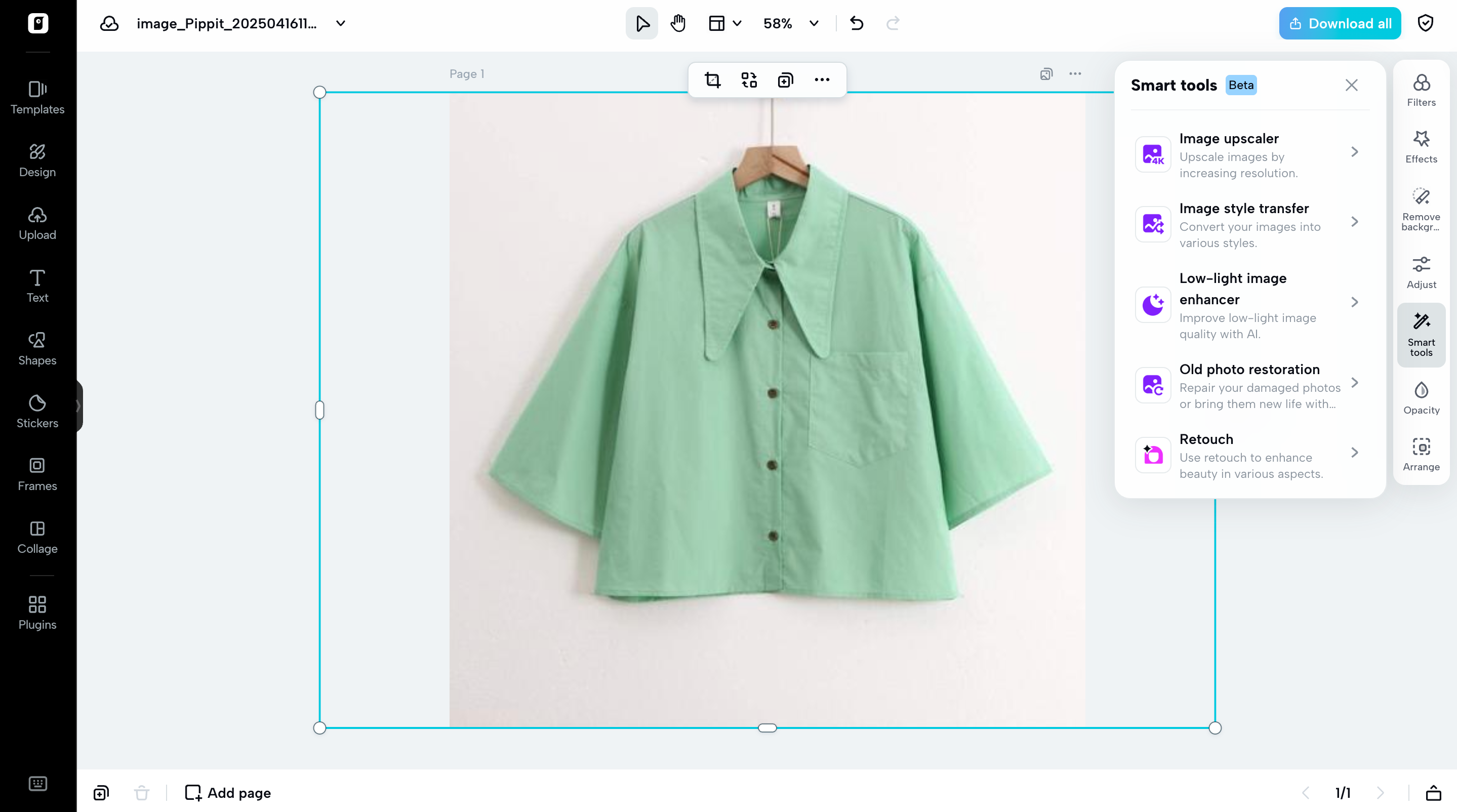
Task: Activate the select pointer tool
Action: coord(642,23)
